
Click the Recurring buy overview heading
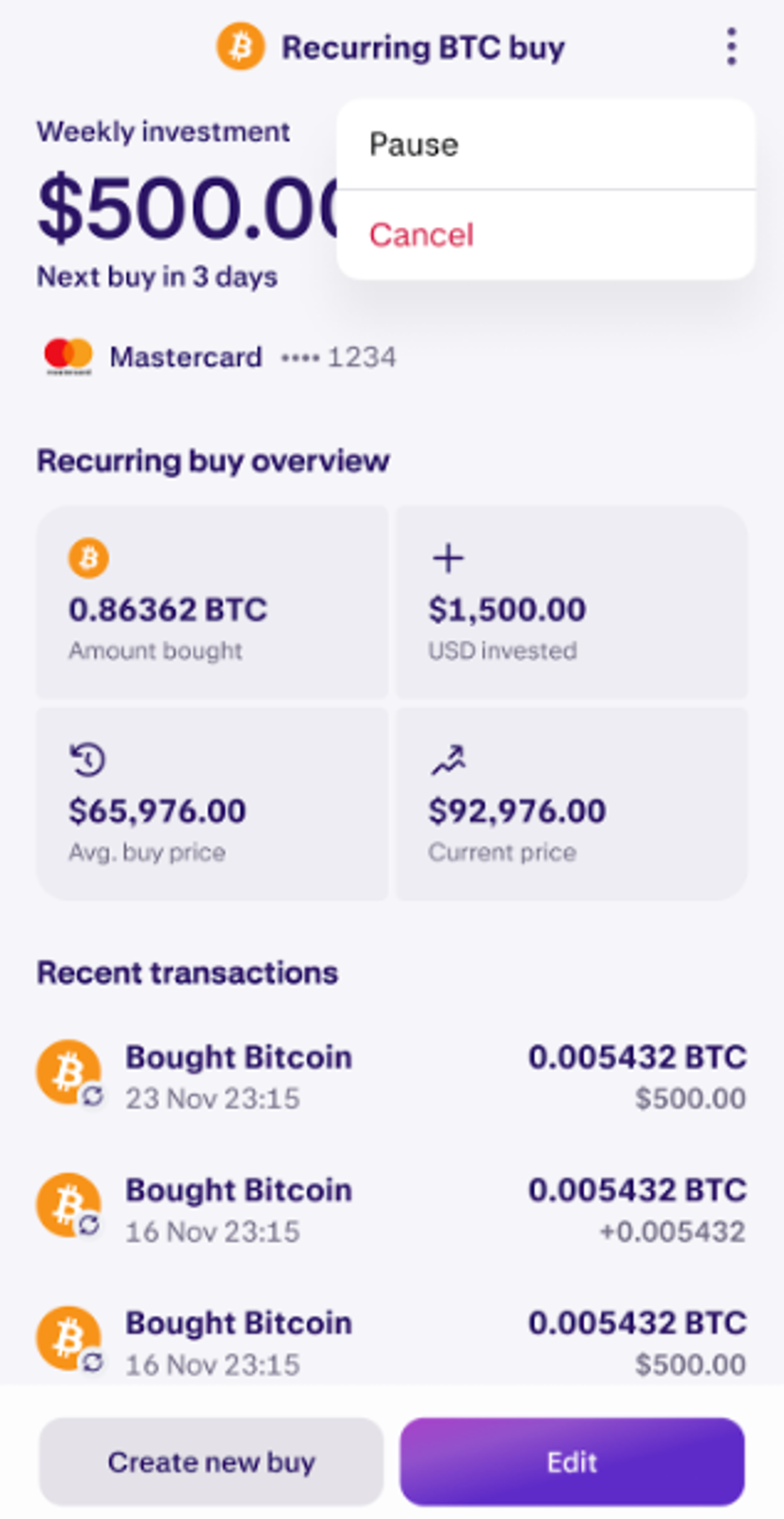[x=212, y=462]
